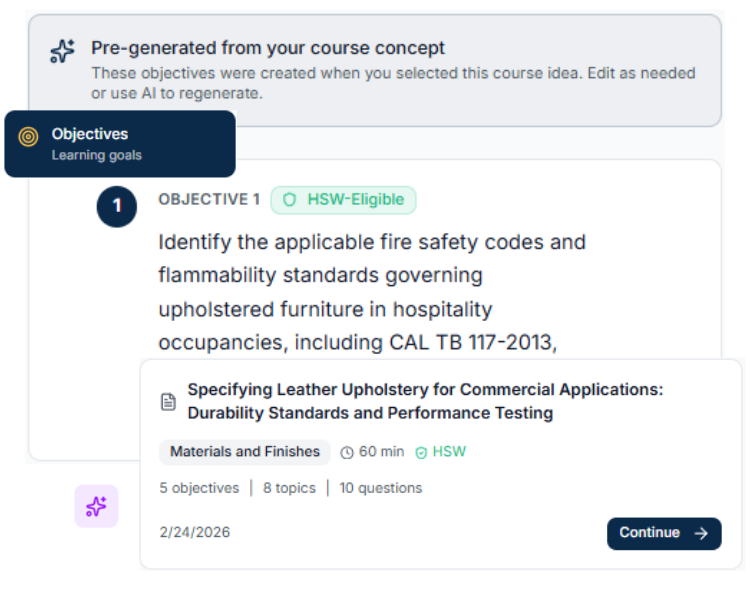Screen dimensions: 750x600
Task: Click the arrow on the Continue button
Action: tap(701, 533)
